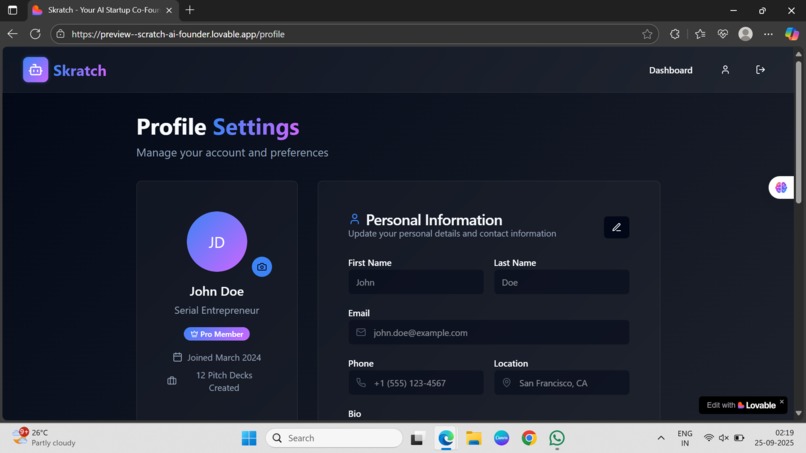Screen dimensions: 806x453
Task: Click Edit with Lovable badge
Action: tap(741, 405)
